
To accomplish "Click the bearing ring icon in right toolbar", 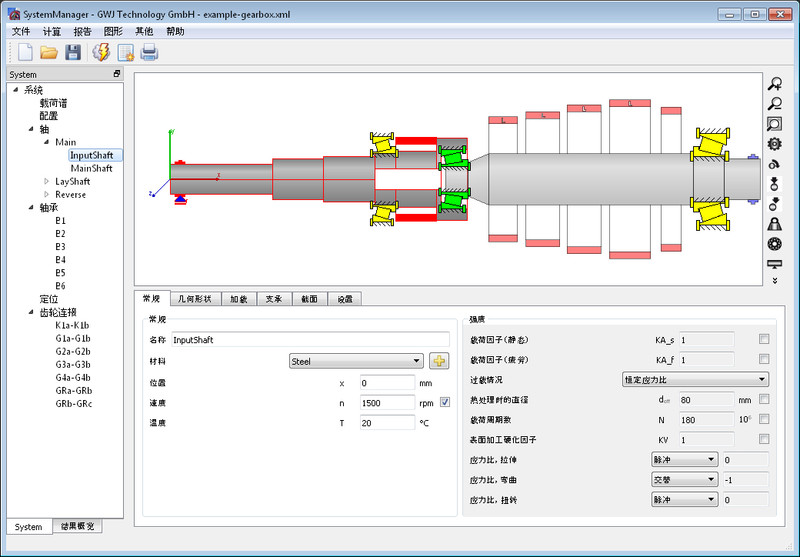I will tap(774, 244).
